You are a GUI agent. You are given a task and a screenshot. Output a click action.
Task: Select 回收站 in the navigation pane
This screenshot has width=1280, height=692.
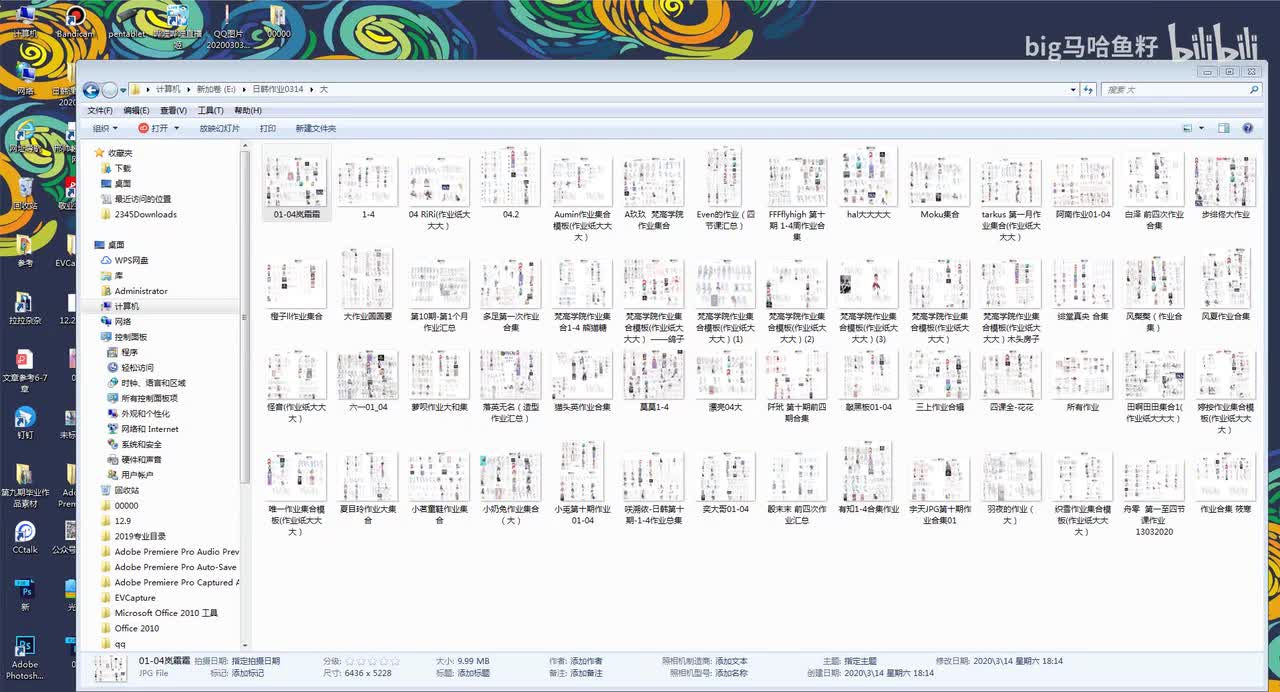point(126,490)
